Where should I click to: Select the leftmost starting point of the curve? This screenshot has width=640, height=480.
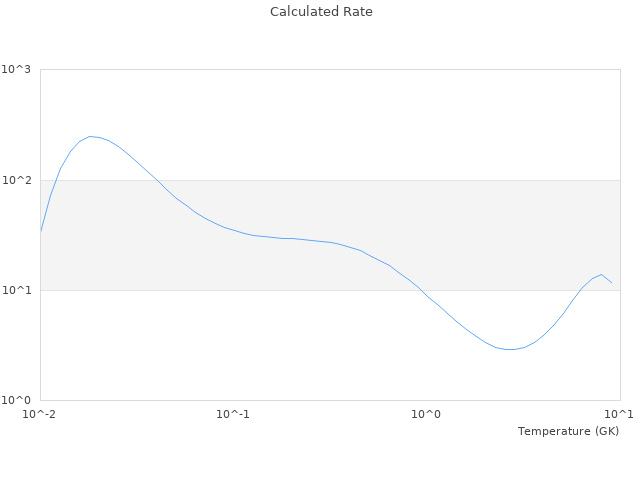coord(41,231)
